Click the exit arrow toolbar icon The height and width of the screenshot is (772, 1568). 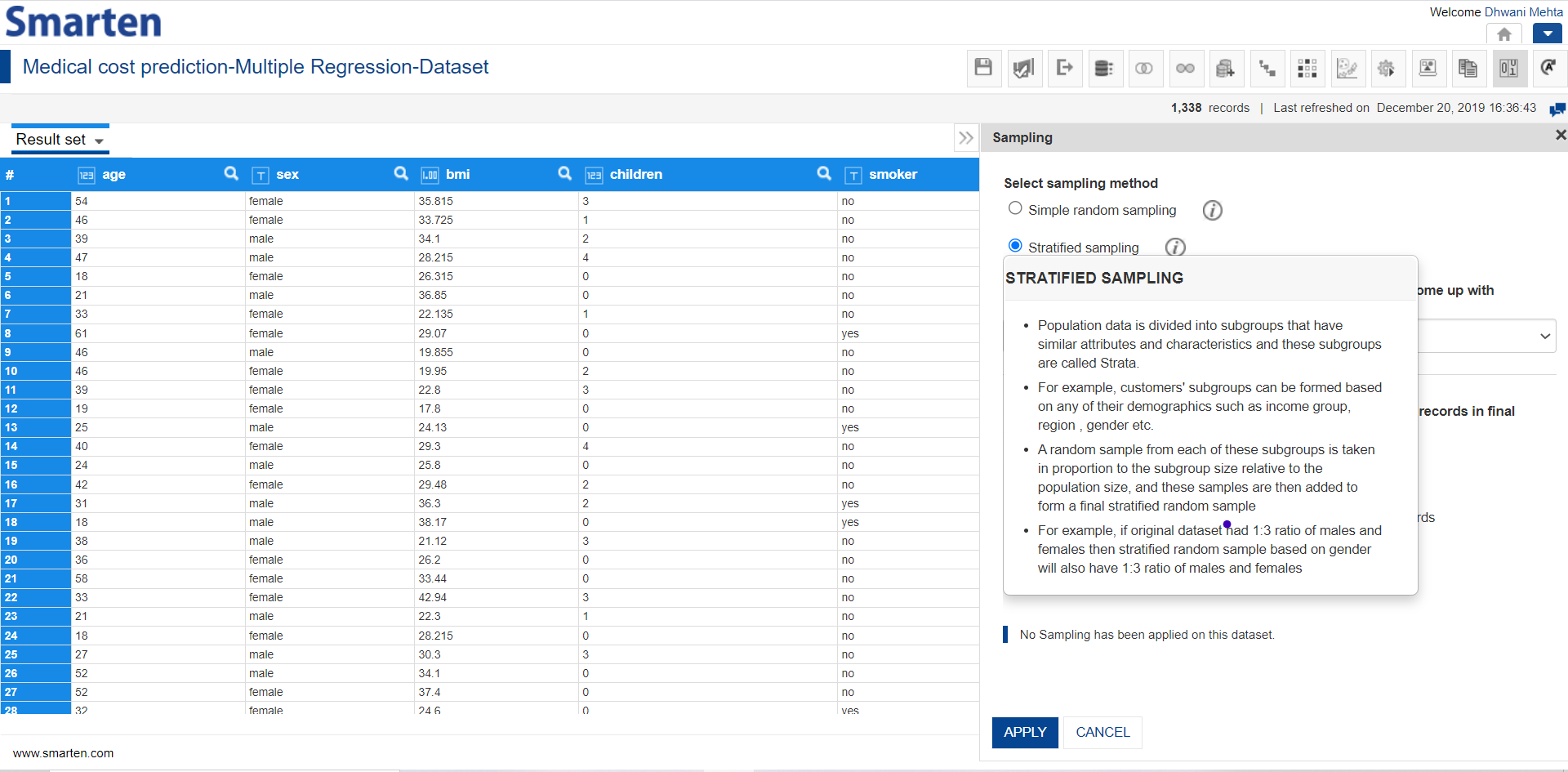click(x=1064, y=68)
